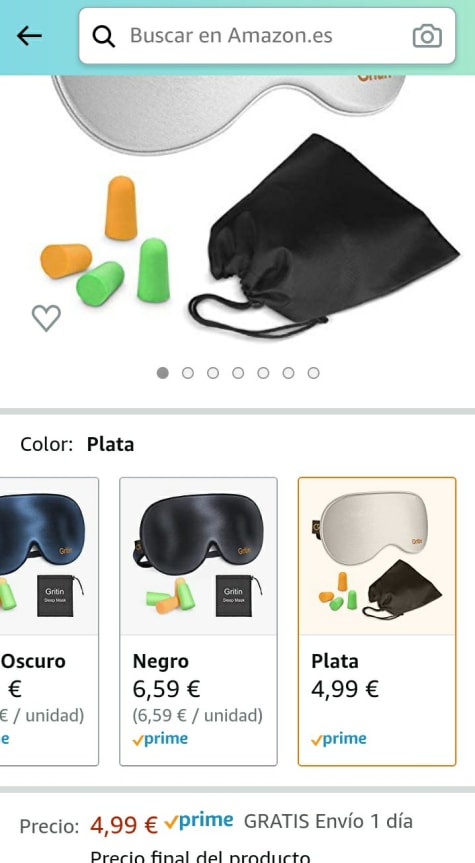This screenshot has width=475, height=863.
Task: Tap prime badge next to Precio
Action: [199, 821]
